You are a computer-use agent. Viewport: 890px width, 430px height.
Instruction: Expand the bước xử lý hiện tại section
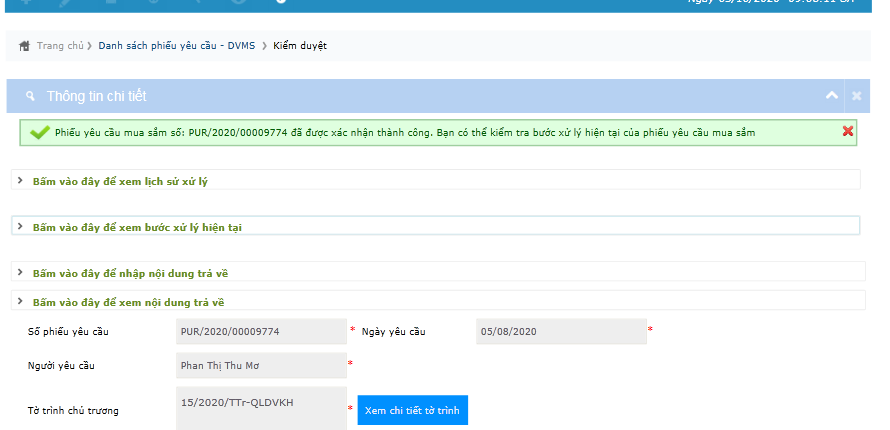tap(436, 226)
